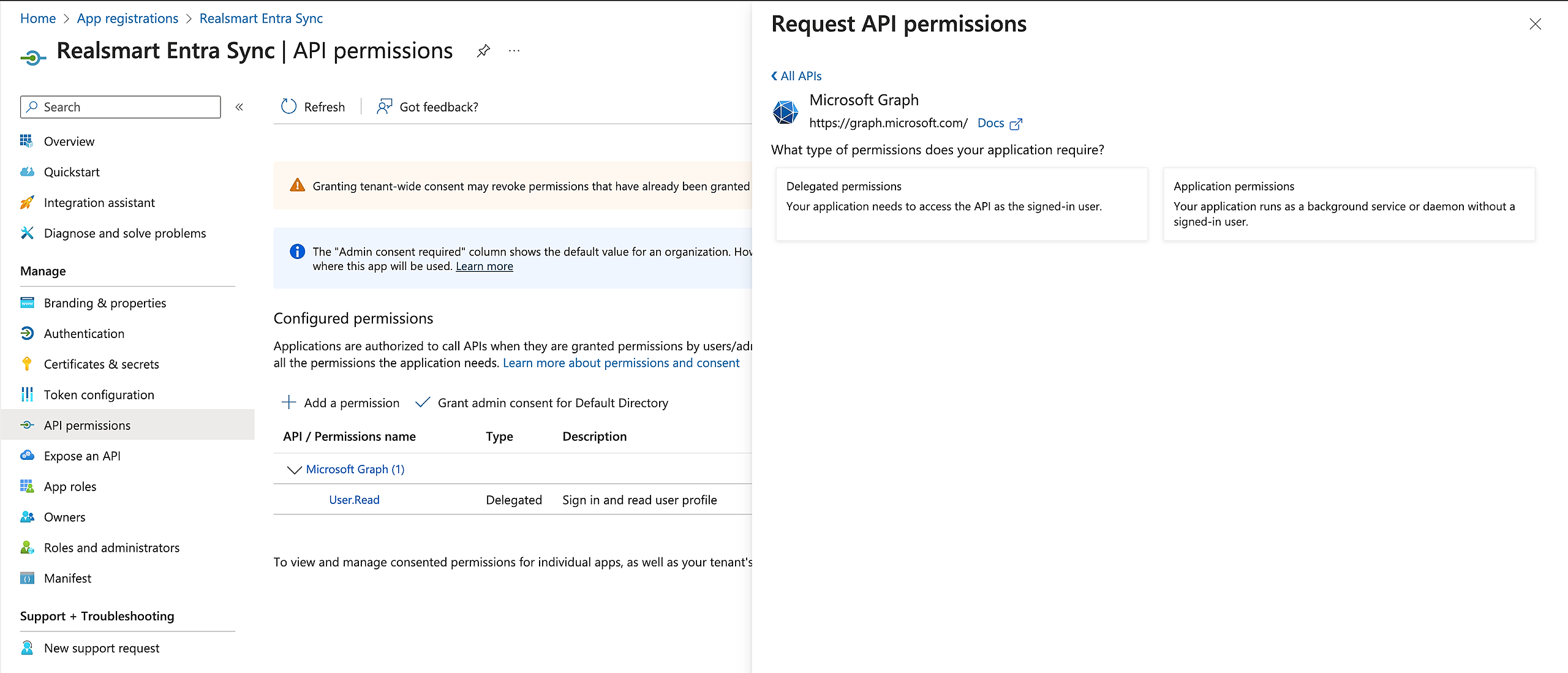Open the User.Read permission link

354,500
